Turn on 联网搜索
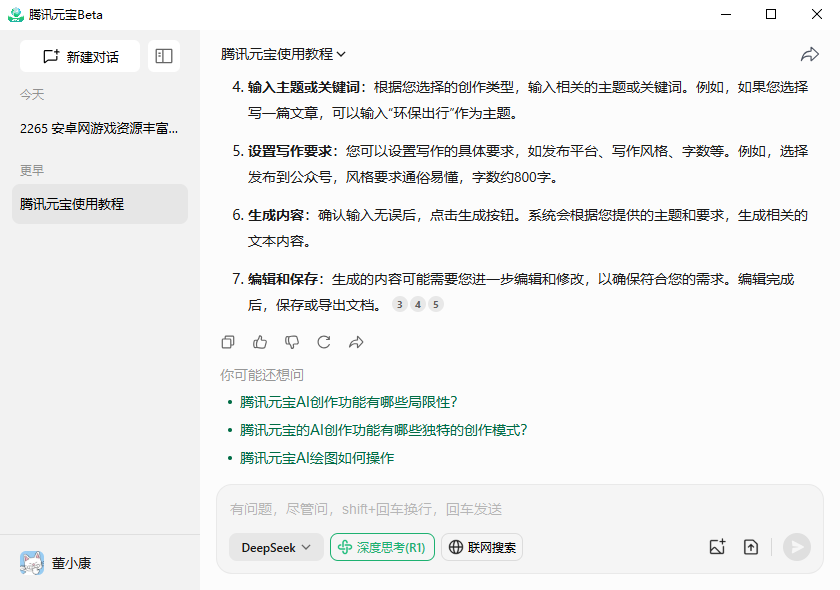Viewport: 840px width, 590px height. (x=482, y=547)
